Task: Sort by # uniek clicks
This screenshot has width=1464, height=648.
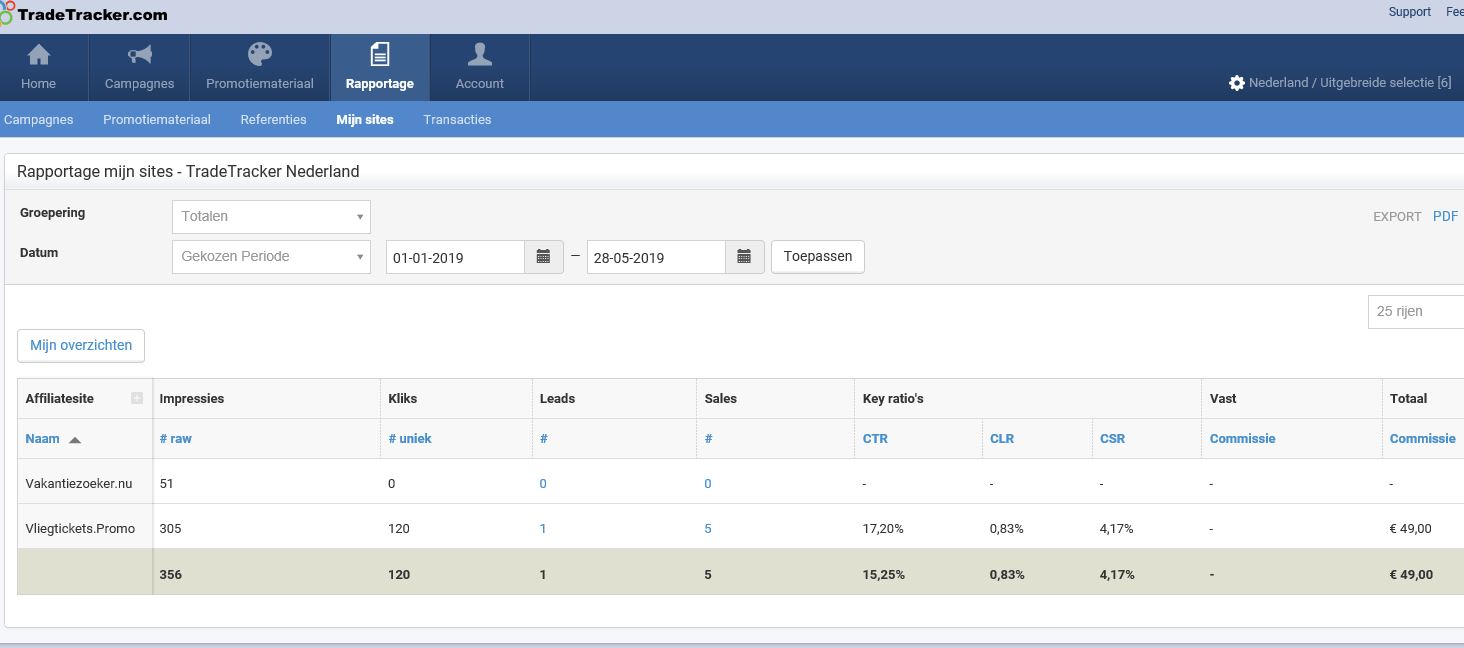Action: pyautogui.click(x=410, y=438)
